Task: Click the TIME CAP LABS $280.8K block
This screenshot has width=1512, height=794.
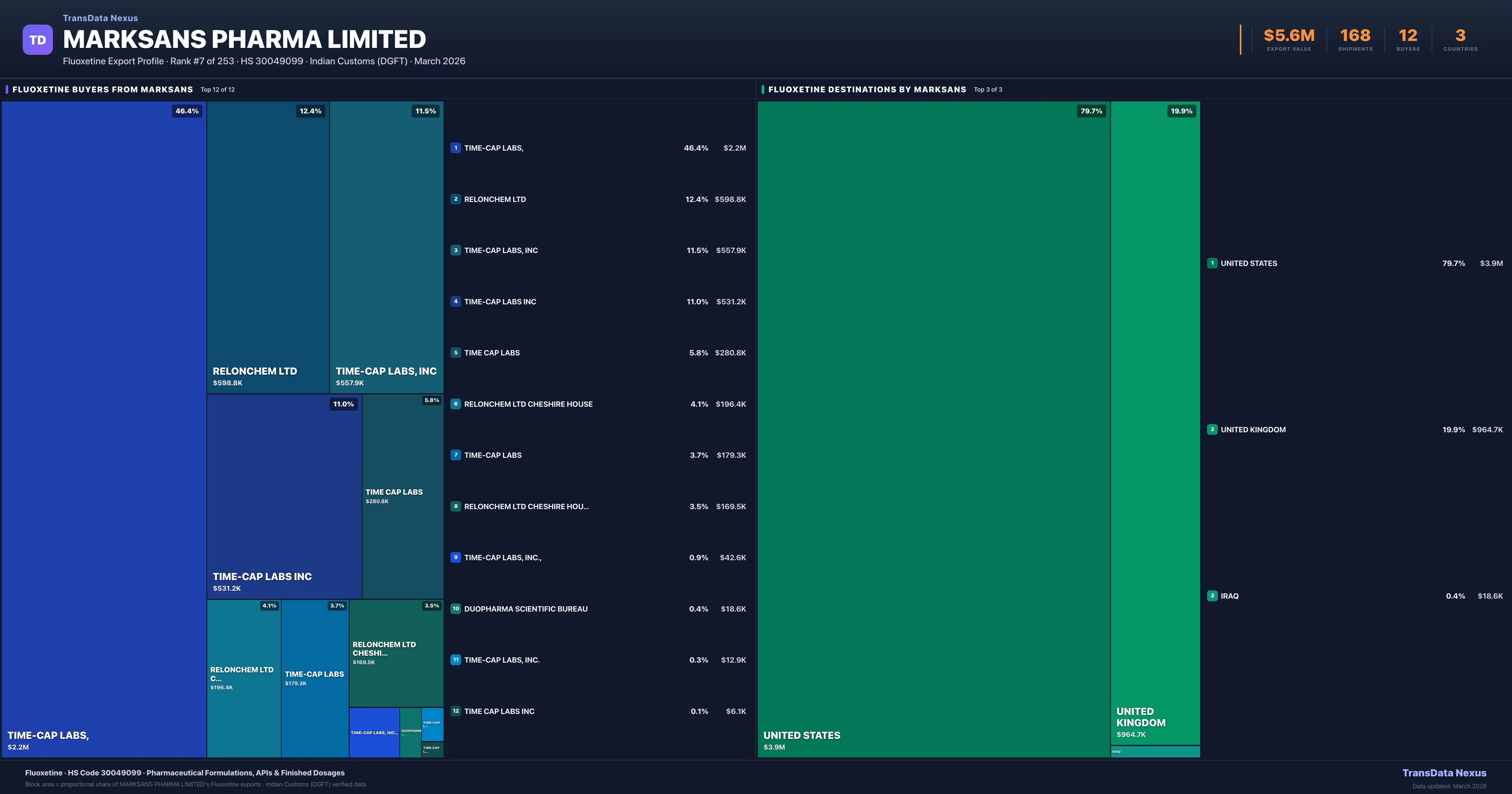Action: click(x=403, y=496)
